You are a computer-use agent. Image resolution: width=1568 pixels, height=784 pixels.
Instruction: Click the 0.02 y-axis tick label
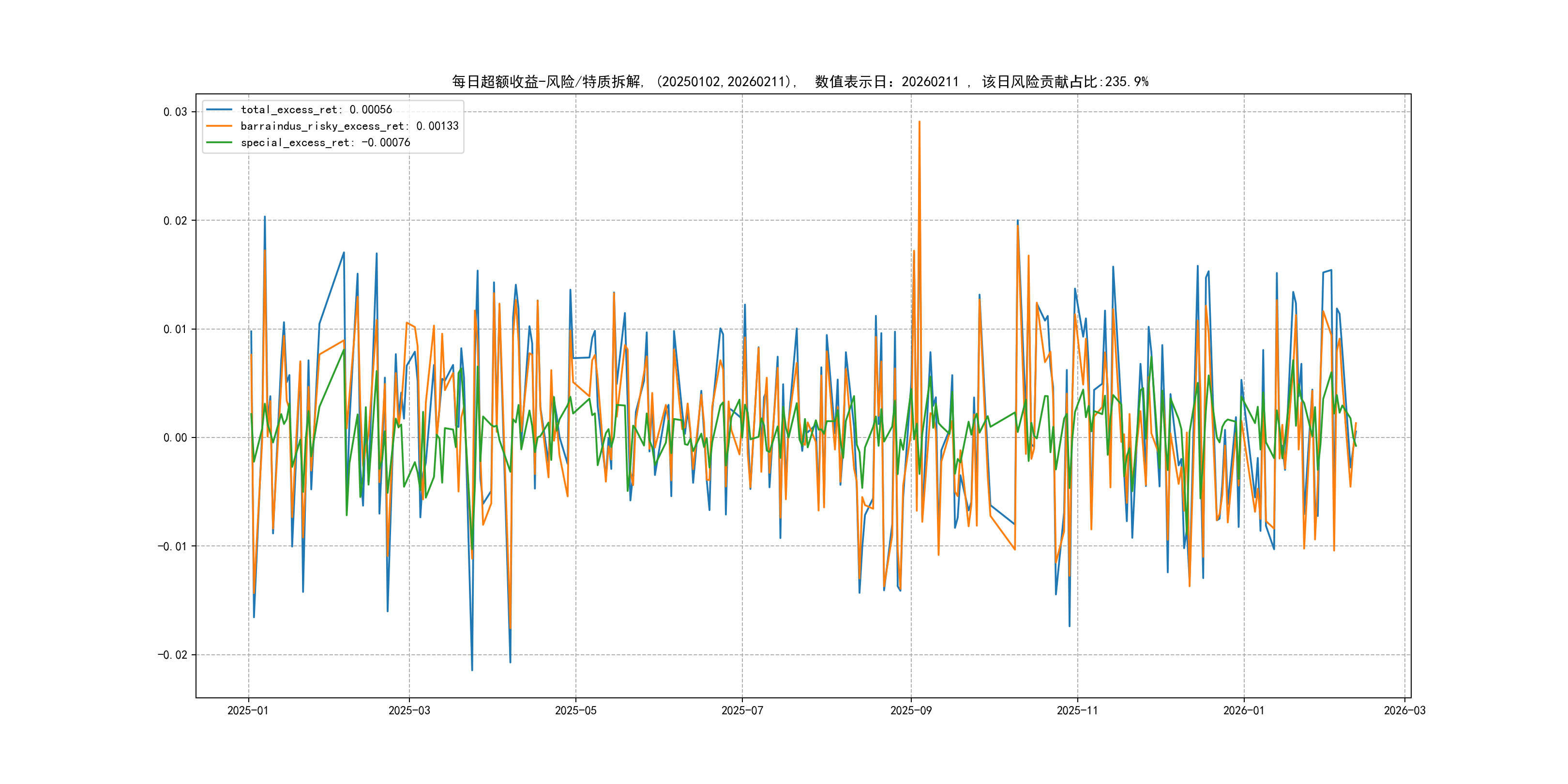pos(175,220)
